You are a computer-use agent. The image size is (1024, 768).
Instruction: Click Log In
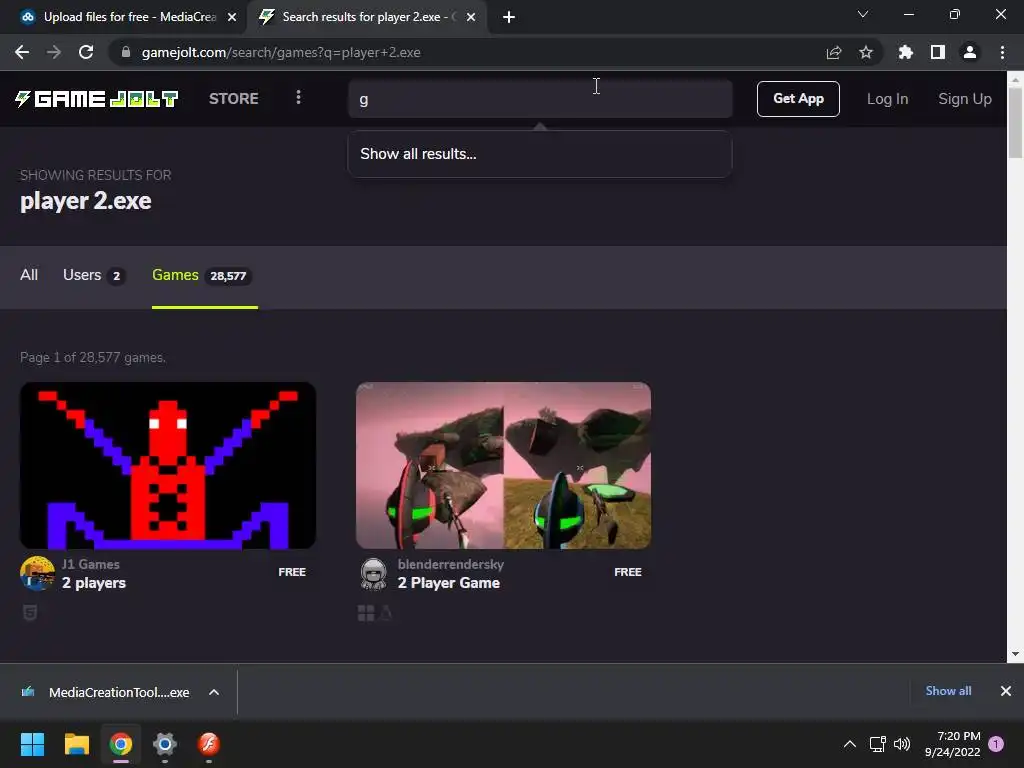pyautogui.click(x=888, y=99)
